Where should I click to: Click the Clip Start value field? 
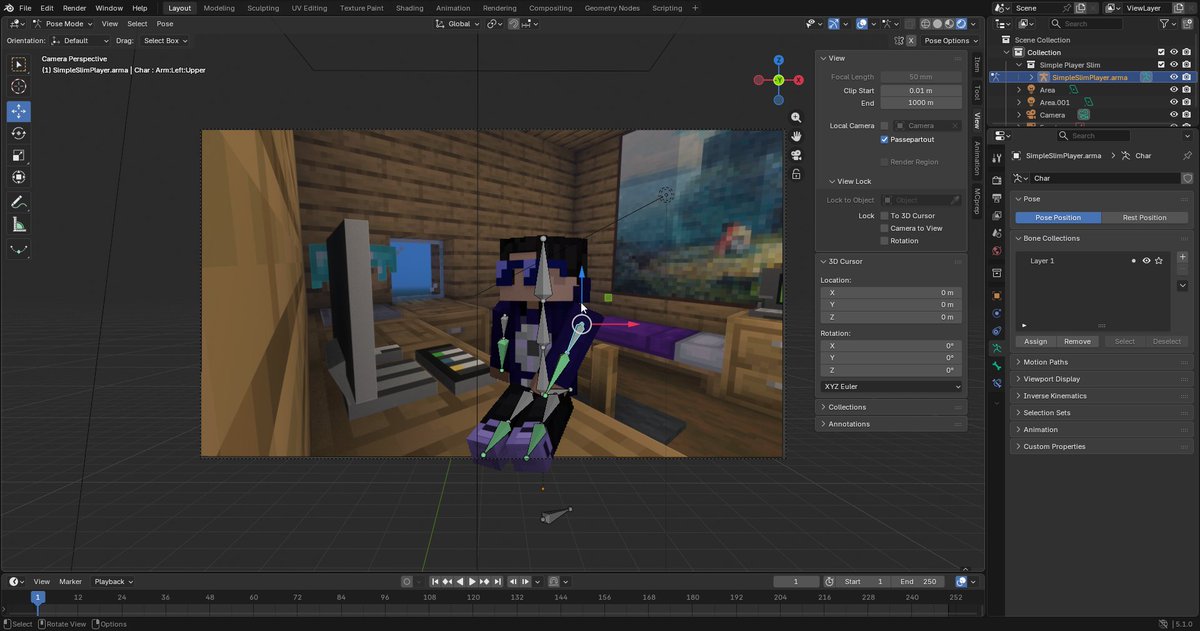(921, 90)
